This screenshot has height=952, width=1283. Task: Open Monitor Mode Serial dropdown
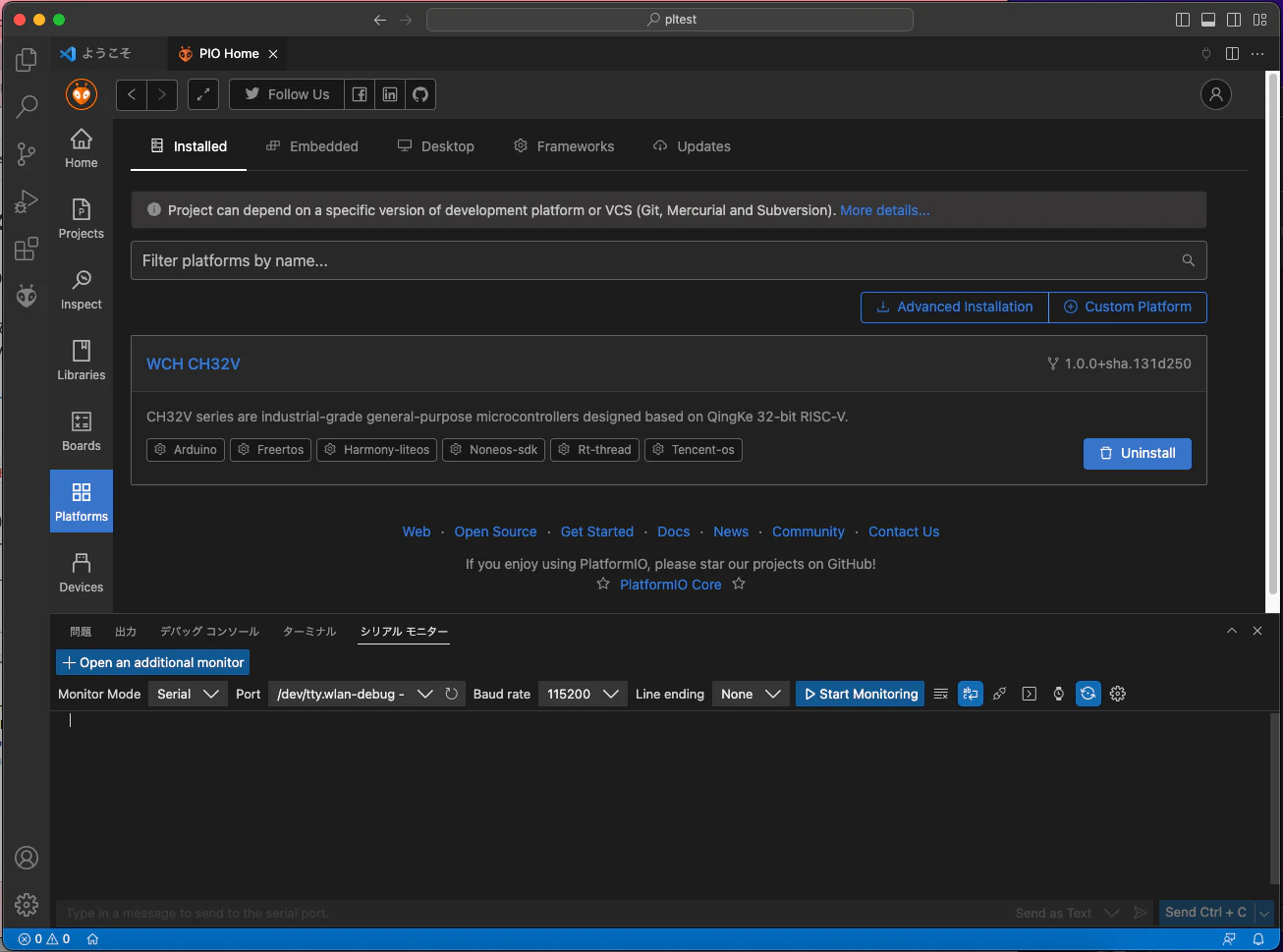tap(188, 694)
